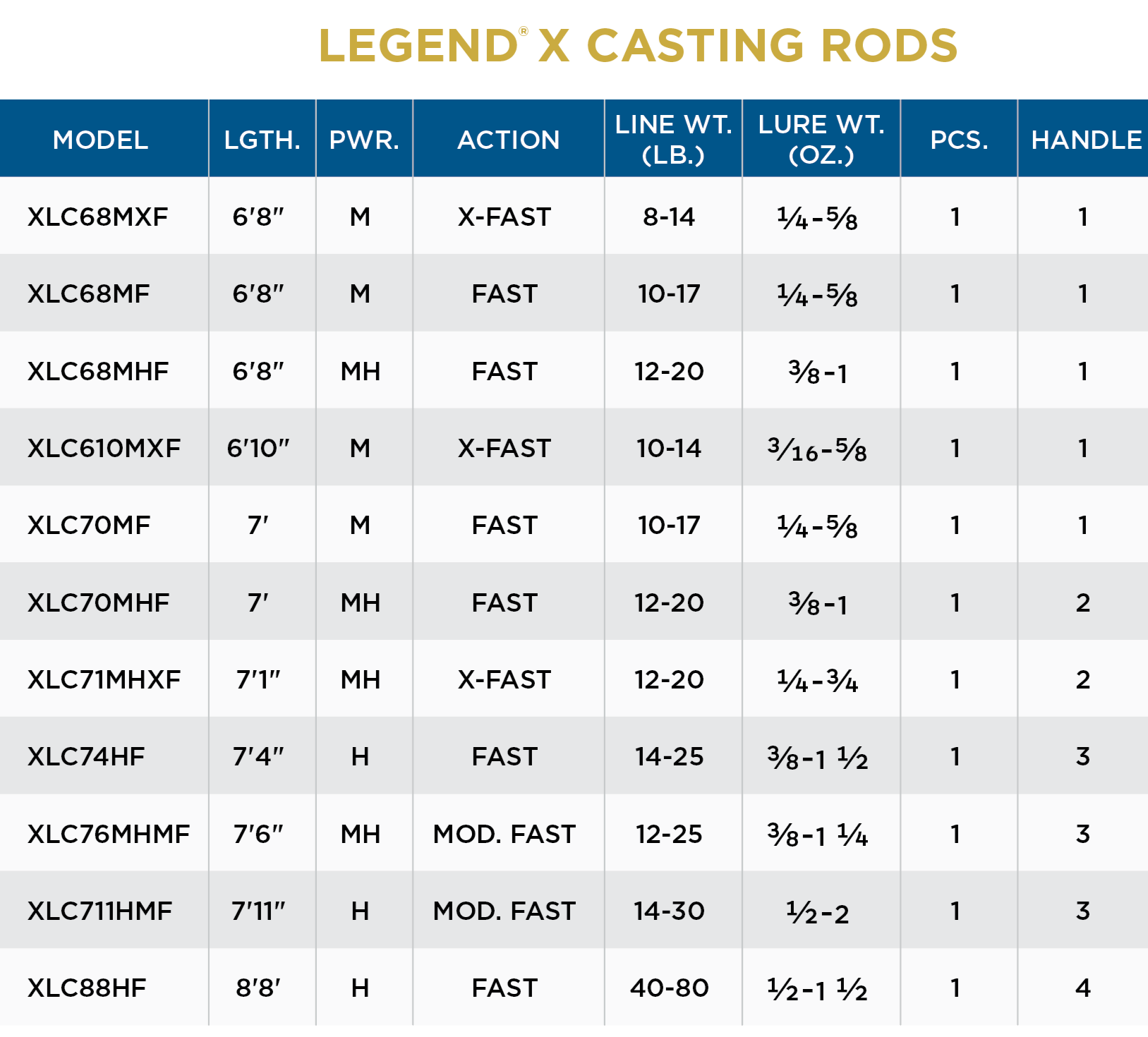Select the PCS. column header
The height and width of the screenshot is (1037, 1148).
click(959, 140)
